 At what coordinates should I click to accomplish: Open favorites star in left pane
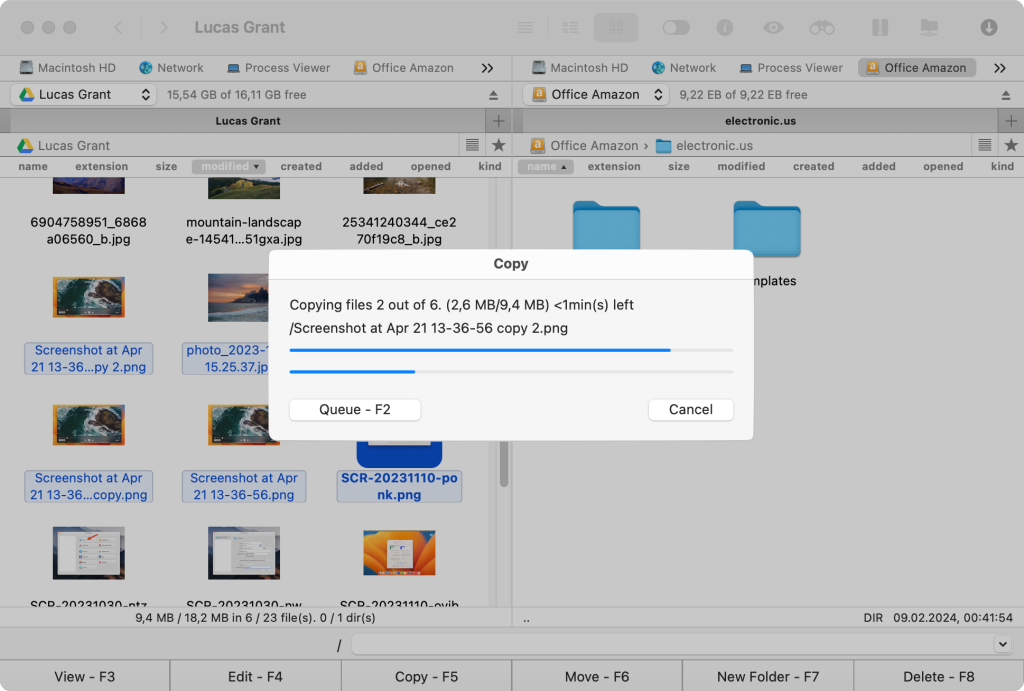point(499,145)
